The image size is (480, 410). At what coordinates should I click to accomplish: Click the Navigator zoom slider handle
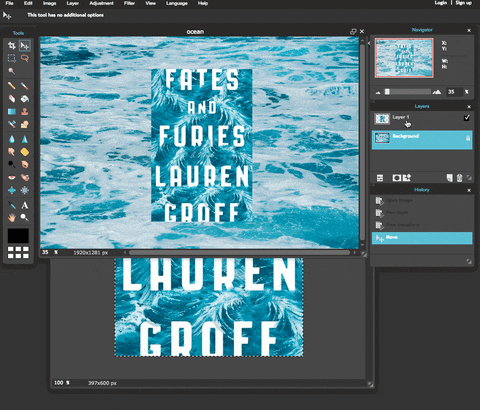(387, 92)
